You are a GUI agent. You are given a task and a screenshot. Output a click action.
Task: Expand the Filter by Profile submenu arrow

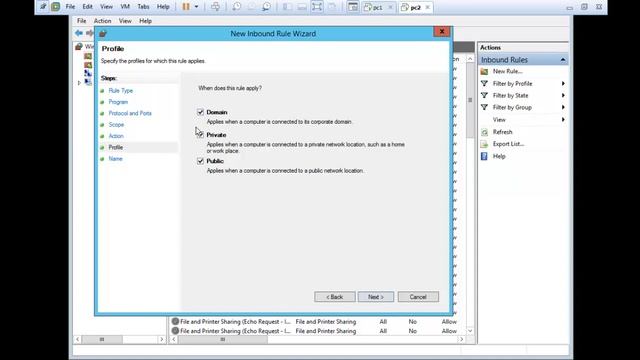pyautogui.click(x=563, y=83)
